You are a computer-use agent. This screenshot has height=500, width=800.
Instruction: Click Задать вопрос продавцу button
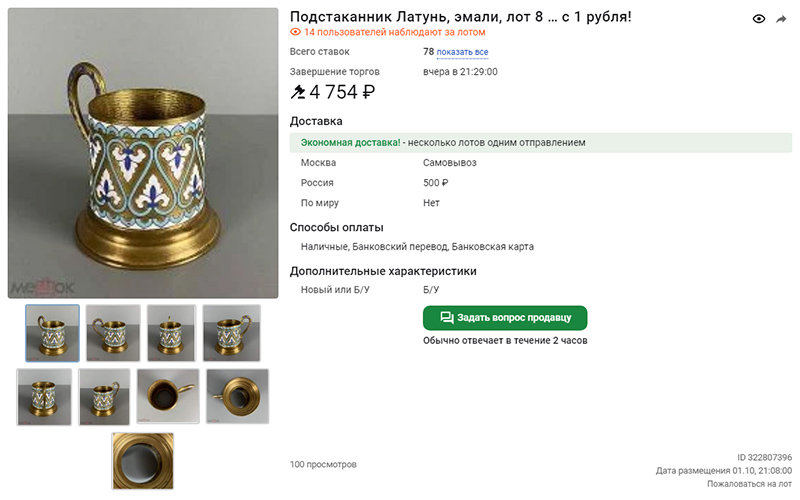pos(505,318)
